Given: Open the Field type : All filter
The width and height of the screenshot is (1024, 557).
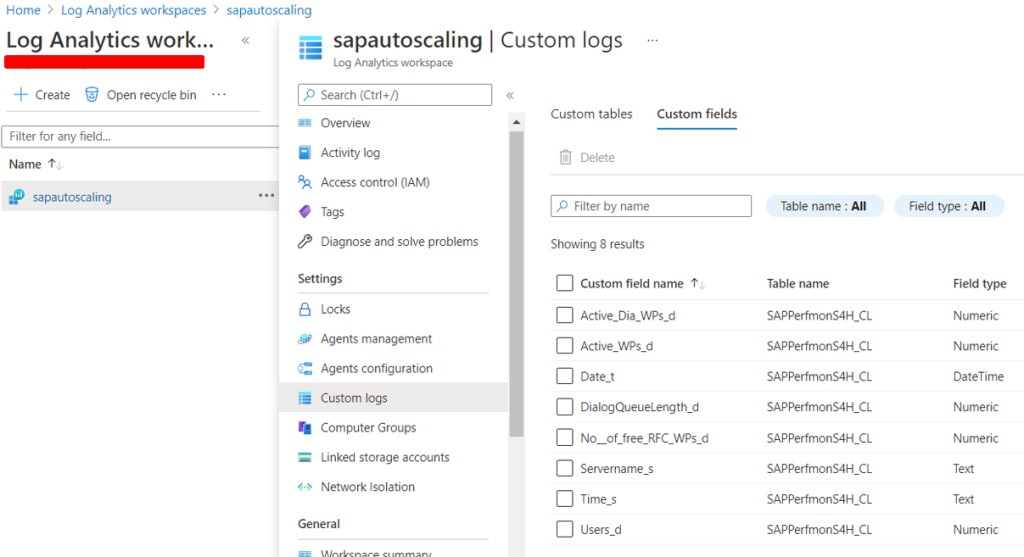Looking at the screenshot, I should tap(948, 206).
